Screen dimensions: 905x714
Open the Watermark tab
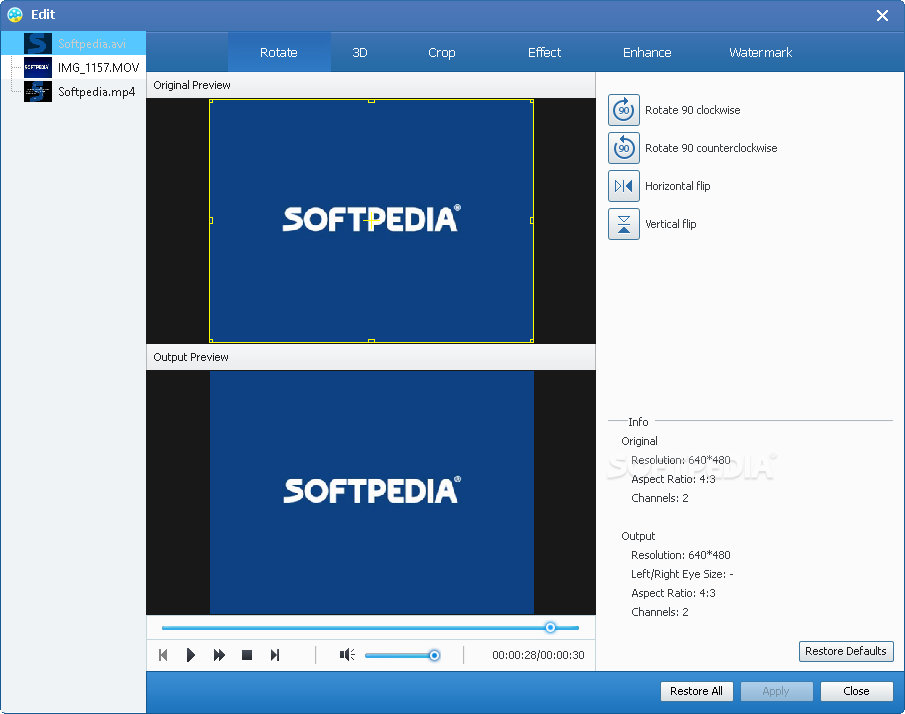pos(760,53)
